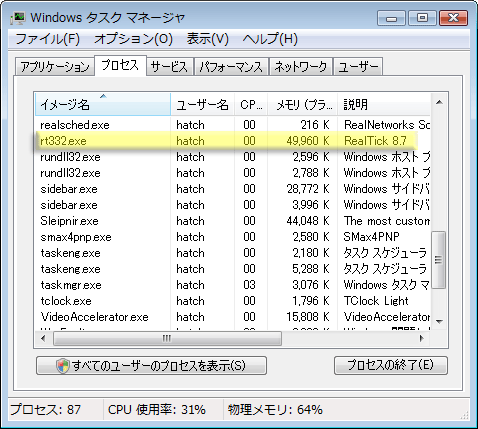Switch to the ネットワーク tab
The height and width of the screenshot is (429, 478).
tap(301, 67)
